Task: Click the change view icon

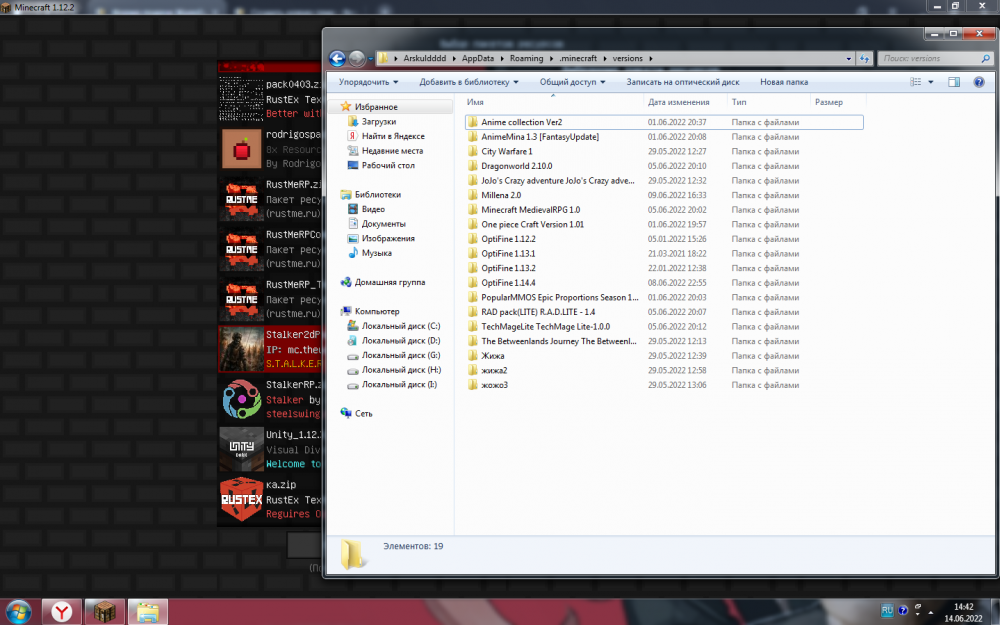Action: click(916, 82)
